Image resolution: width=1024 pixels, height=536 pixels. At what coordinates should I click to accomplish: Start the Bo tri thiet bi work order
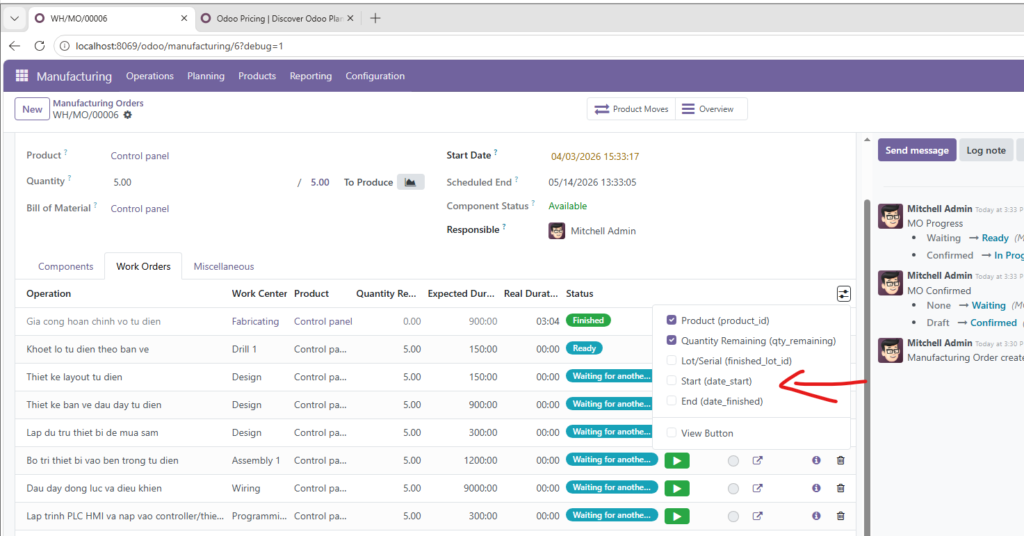click(676, 461)
